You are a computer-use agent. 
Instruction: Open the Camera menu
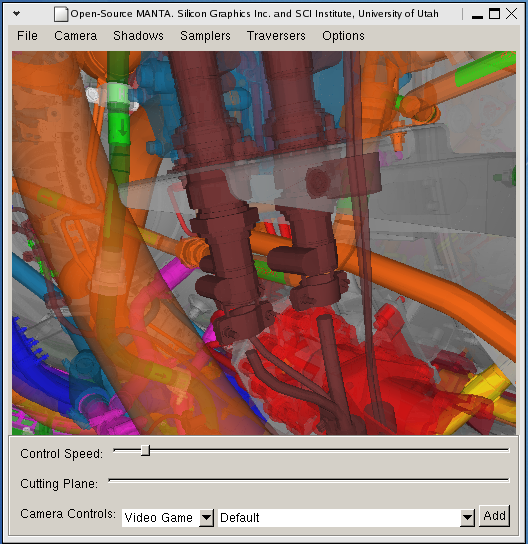[x=75, y=36]
